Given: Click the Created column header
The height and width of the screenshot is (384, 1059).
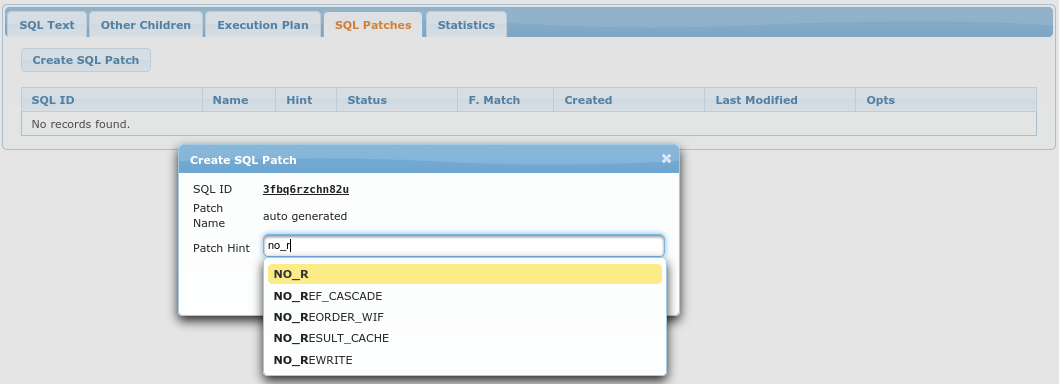Looking at the screenshot, I should coord(629,100).
